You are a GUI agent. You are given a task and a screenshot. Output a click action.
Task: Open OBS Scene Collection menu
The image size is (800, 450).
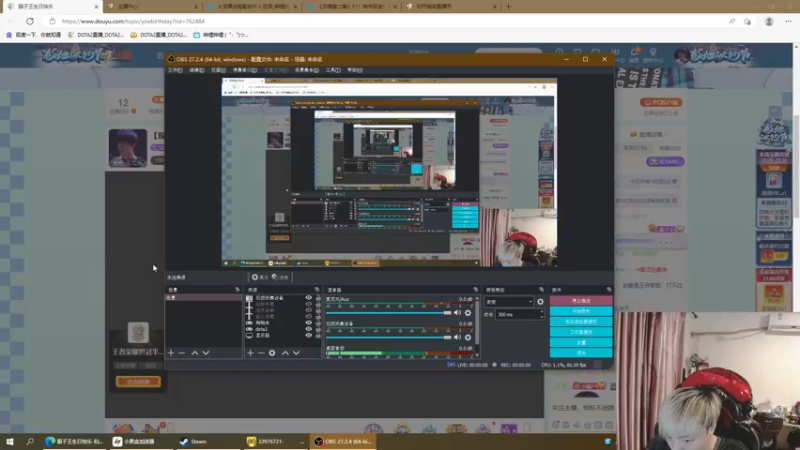point(307,70)
